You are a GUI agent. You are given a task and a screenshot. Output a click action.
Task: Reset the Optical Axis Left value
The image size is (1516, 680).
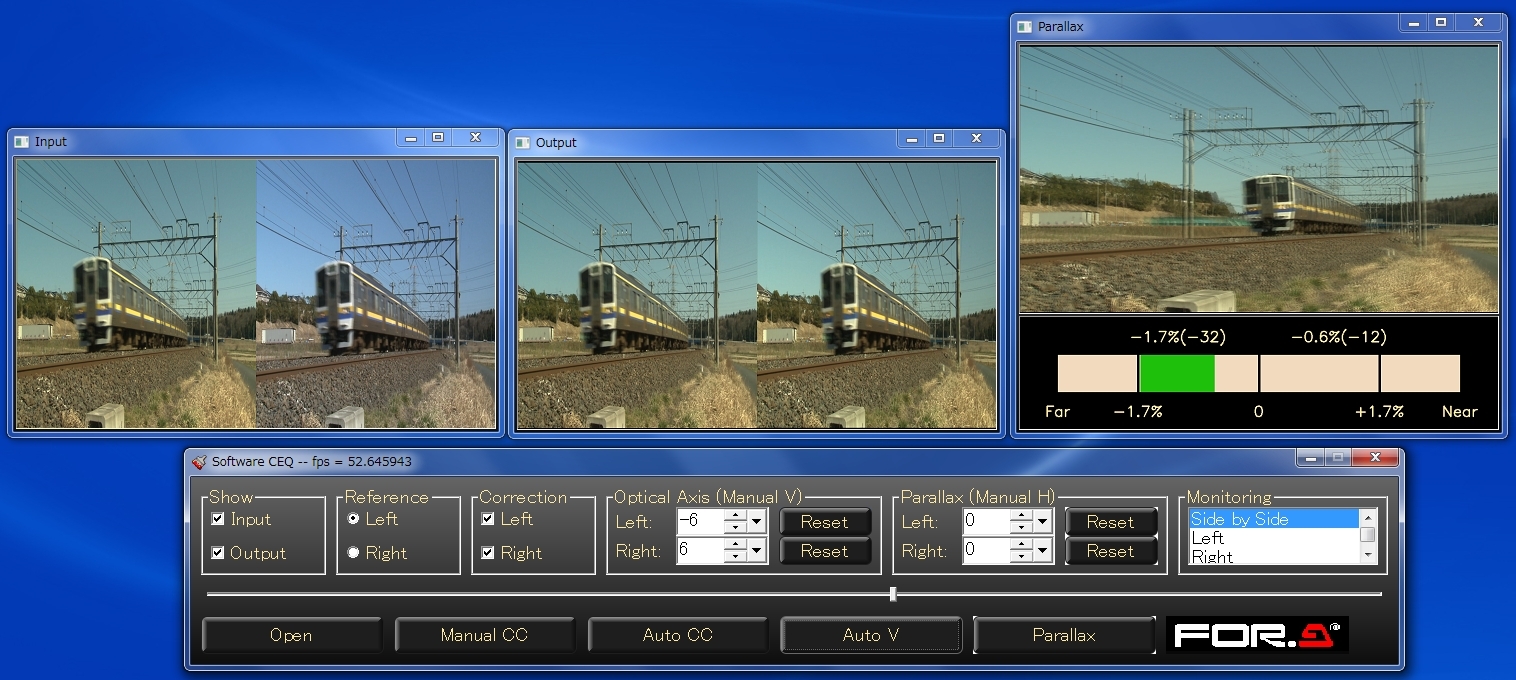point(824,522)
